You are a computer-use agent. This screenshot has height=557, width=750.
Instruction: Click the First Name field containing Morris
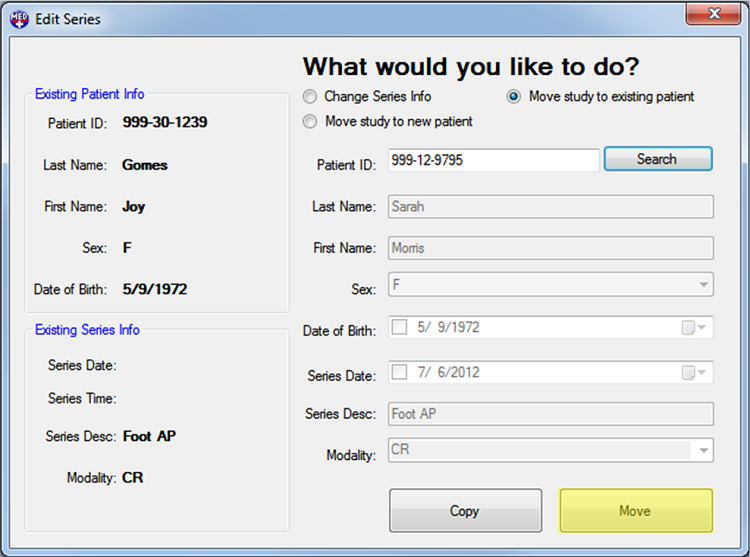point(549,248)
